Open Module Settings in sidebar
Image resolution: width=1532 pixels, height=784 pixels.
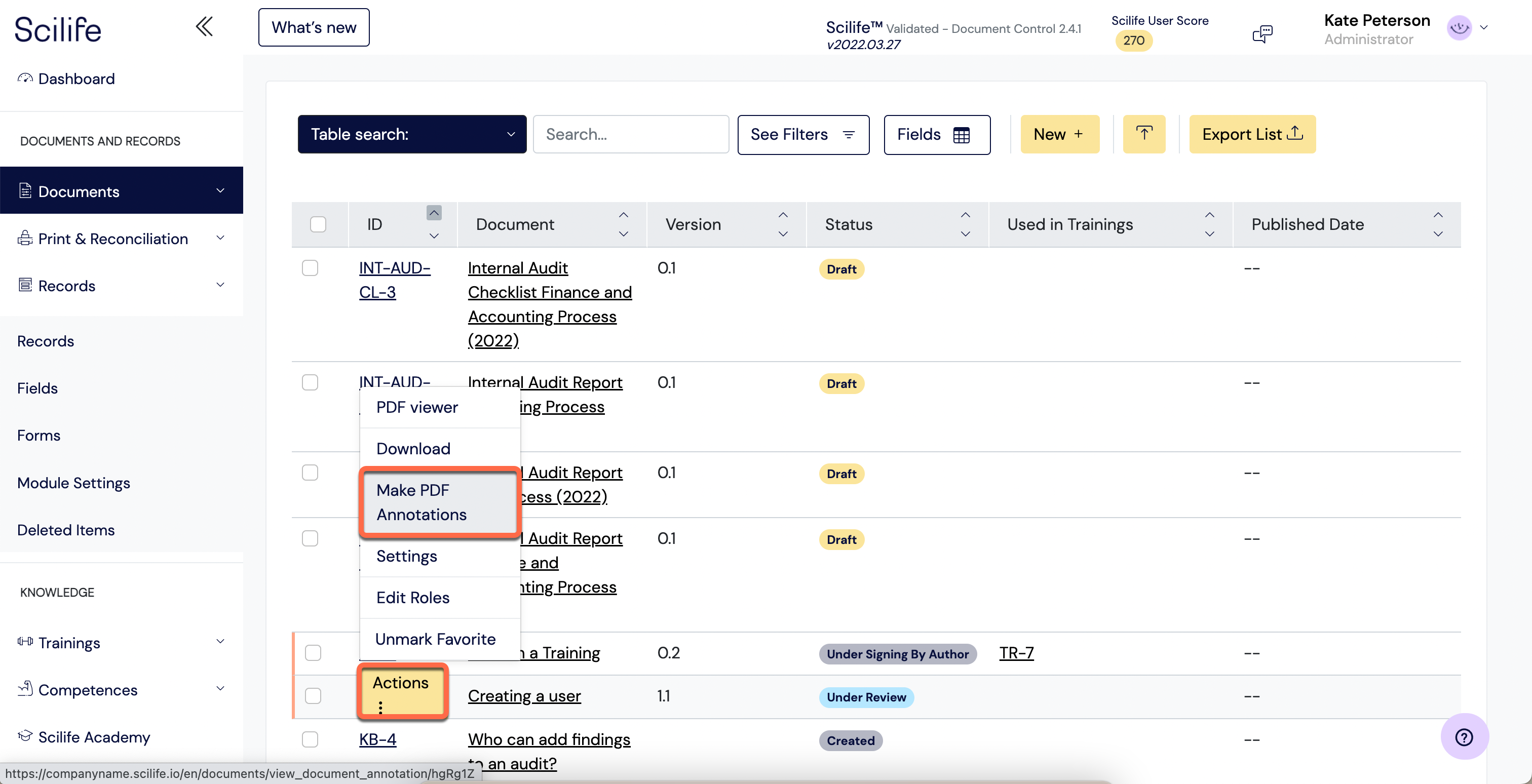pos(74,483)
